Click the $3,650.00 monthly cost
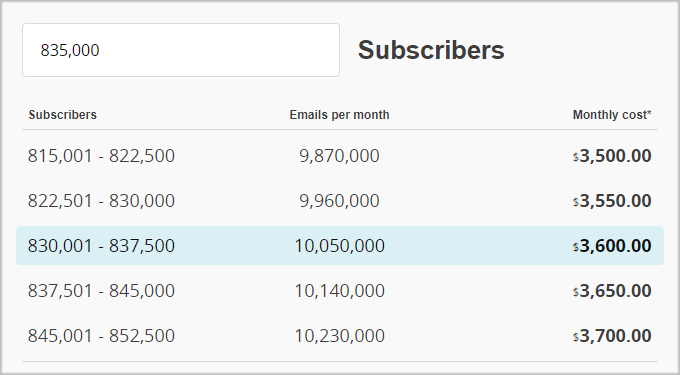The image size is (680, 375). (x=612, y=291)
